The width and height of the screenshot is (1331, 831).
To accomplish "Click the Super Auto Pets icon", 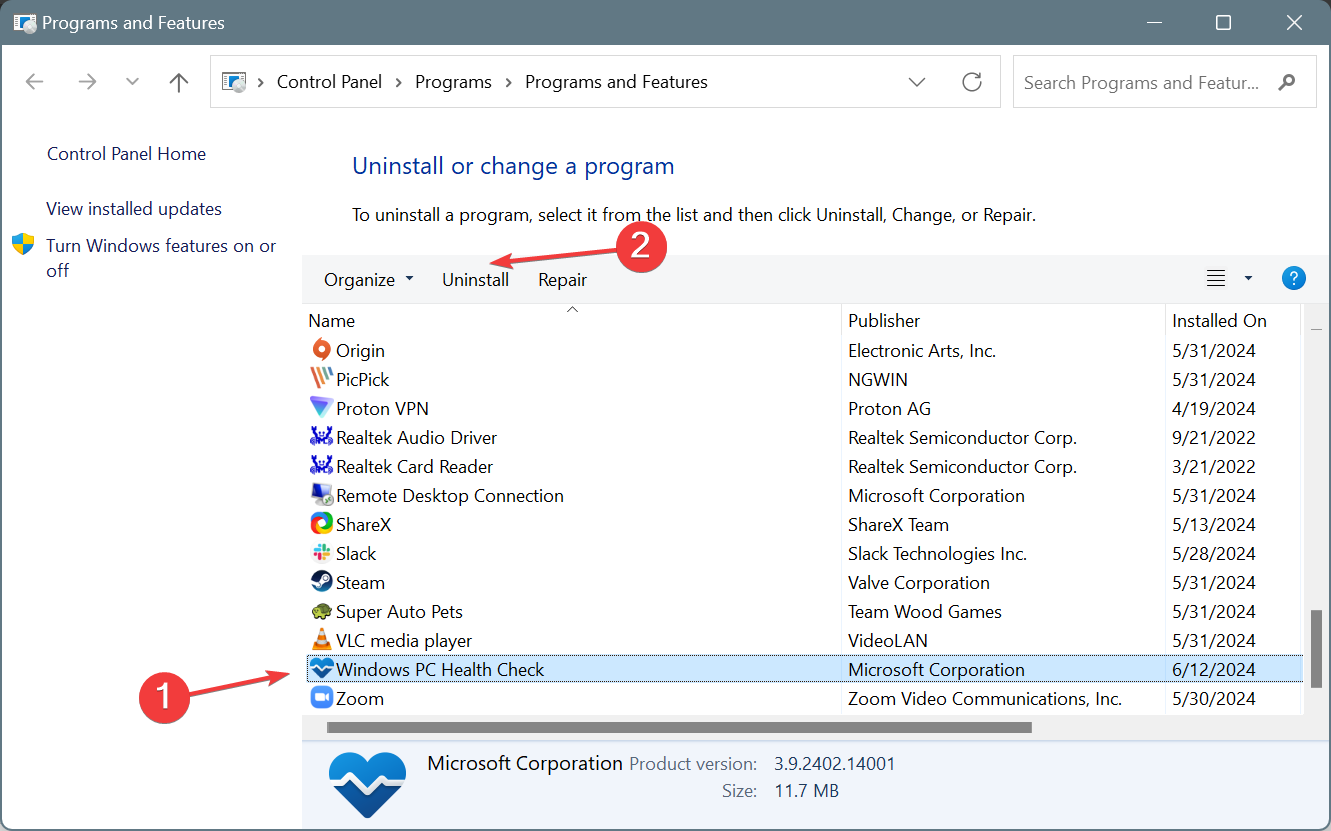I will [x=321, y=611].
